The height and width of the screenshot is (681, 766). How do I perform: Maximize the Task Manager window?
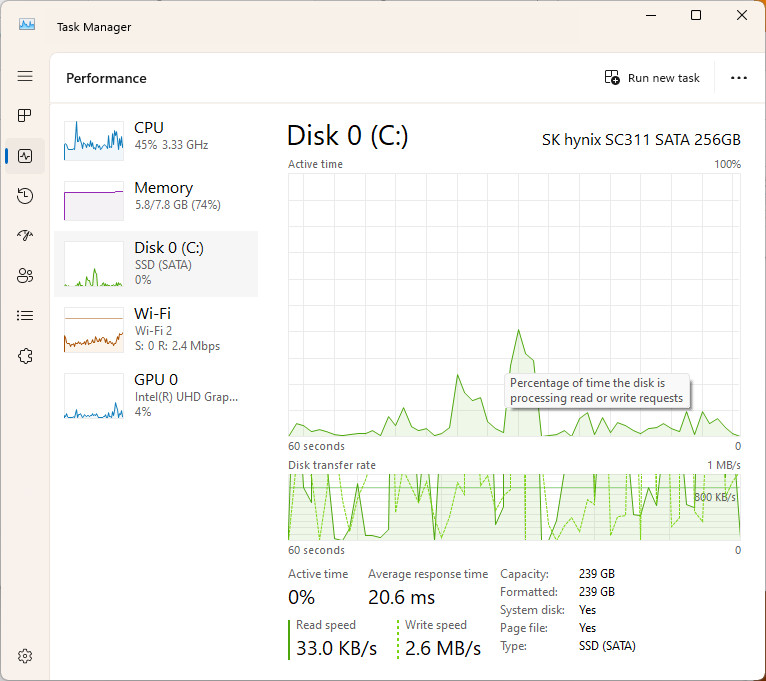tap(696, 16)
